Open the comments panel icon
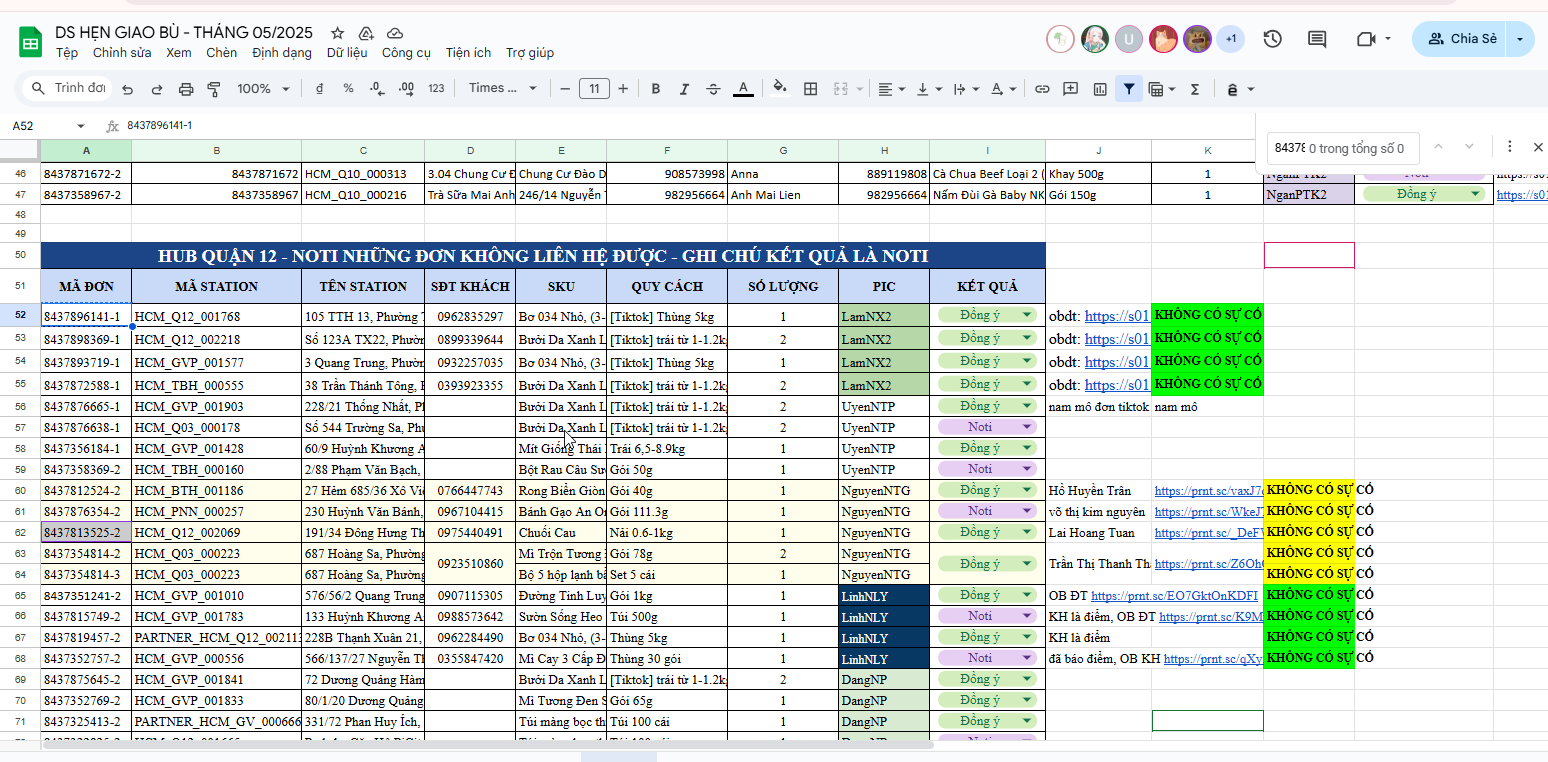 [x=1317, y=39]
